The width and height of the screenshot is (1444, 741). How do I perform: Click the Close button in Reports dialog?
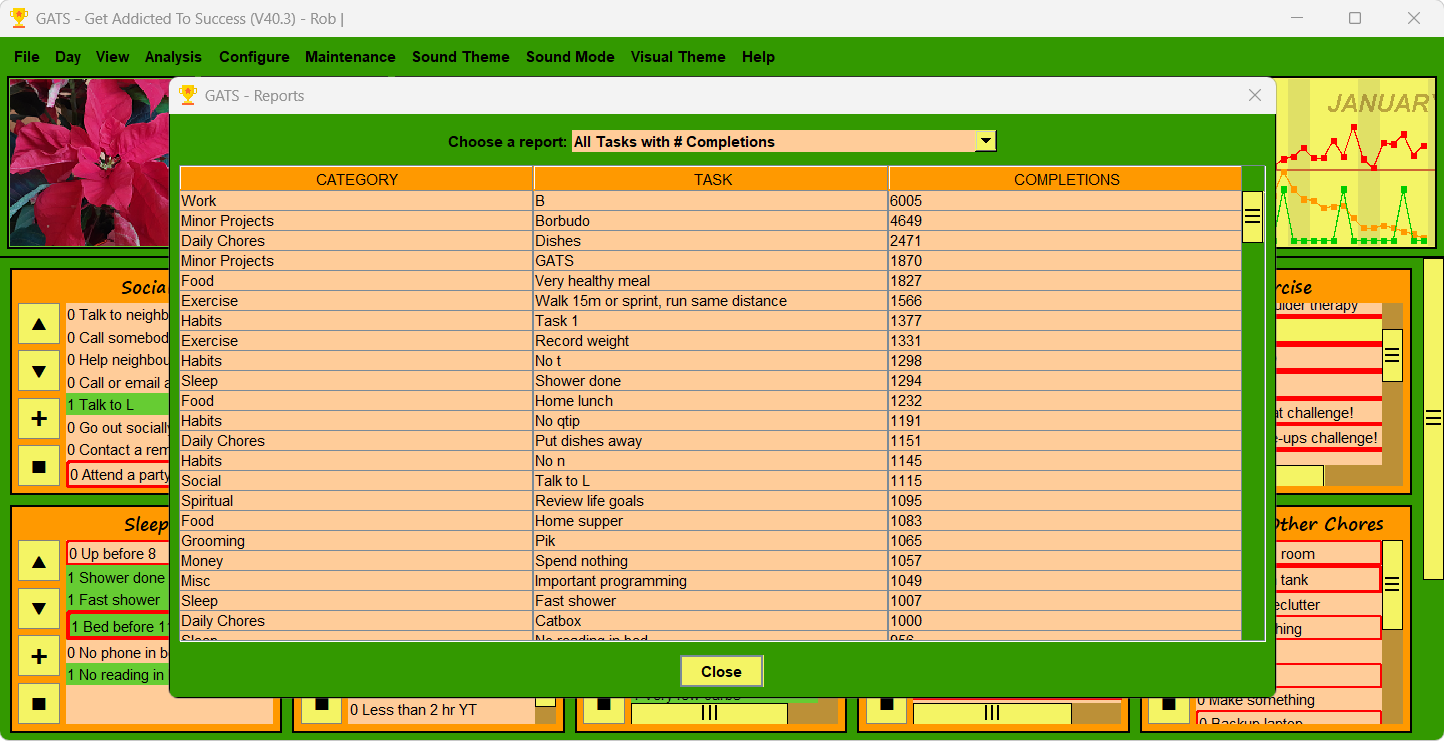pos(721,672)
